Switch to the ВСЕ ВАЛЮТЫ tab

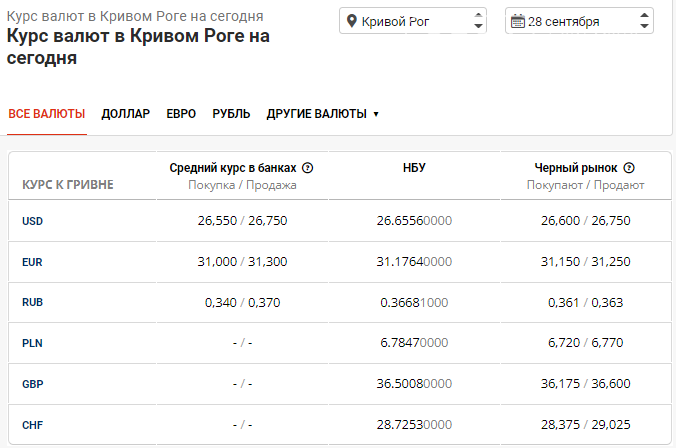[x=47, y=114]
